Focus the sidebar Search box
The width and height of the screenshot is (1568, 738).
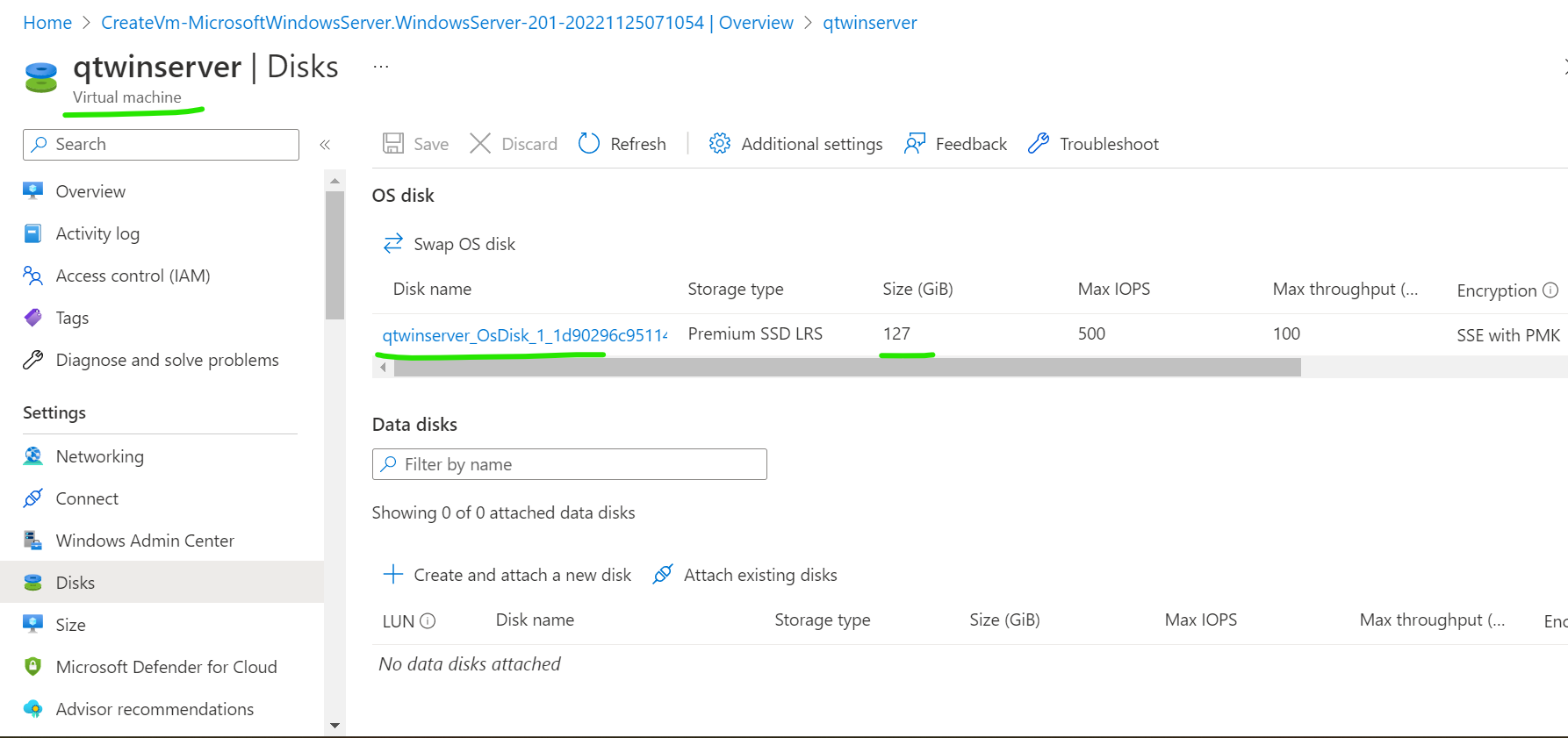(161, 145)
